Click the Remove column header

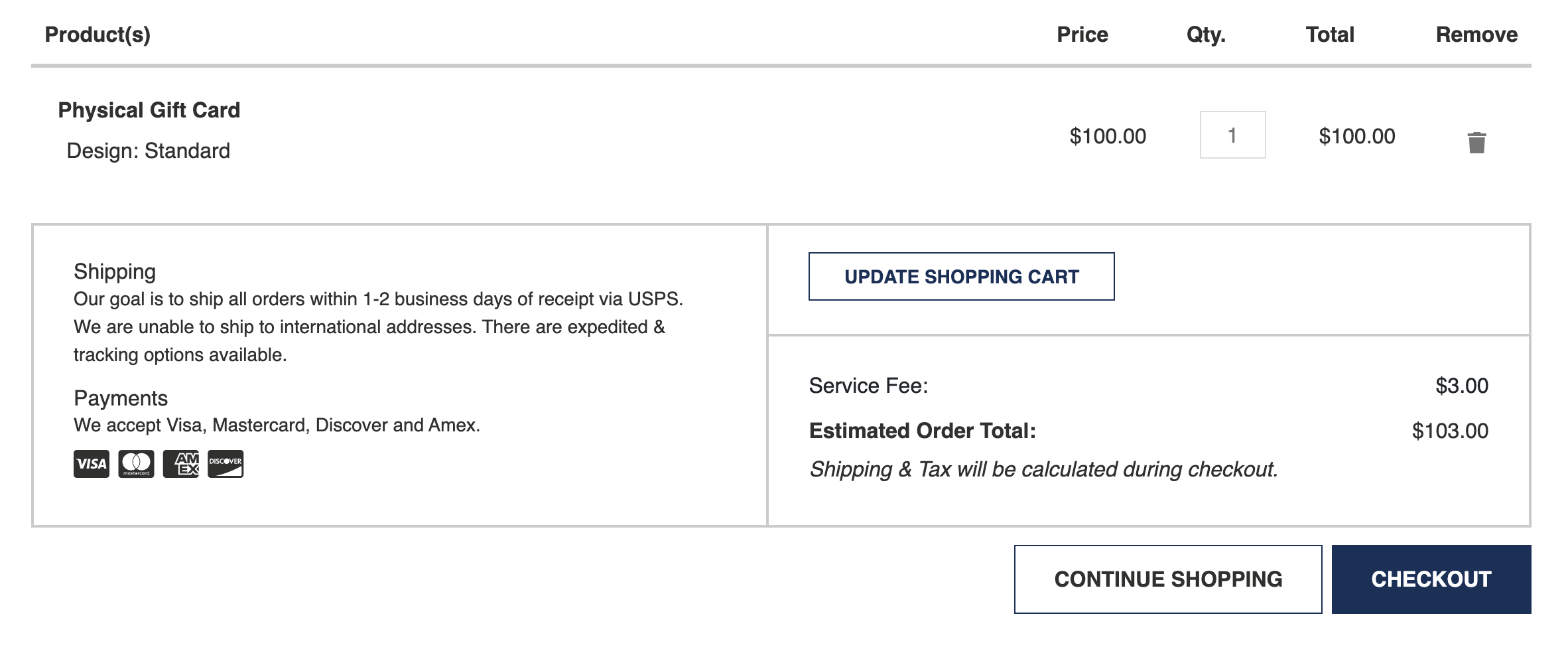pos(1476,35)
